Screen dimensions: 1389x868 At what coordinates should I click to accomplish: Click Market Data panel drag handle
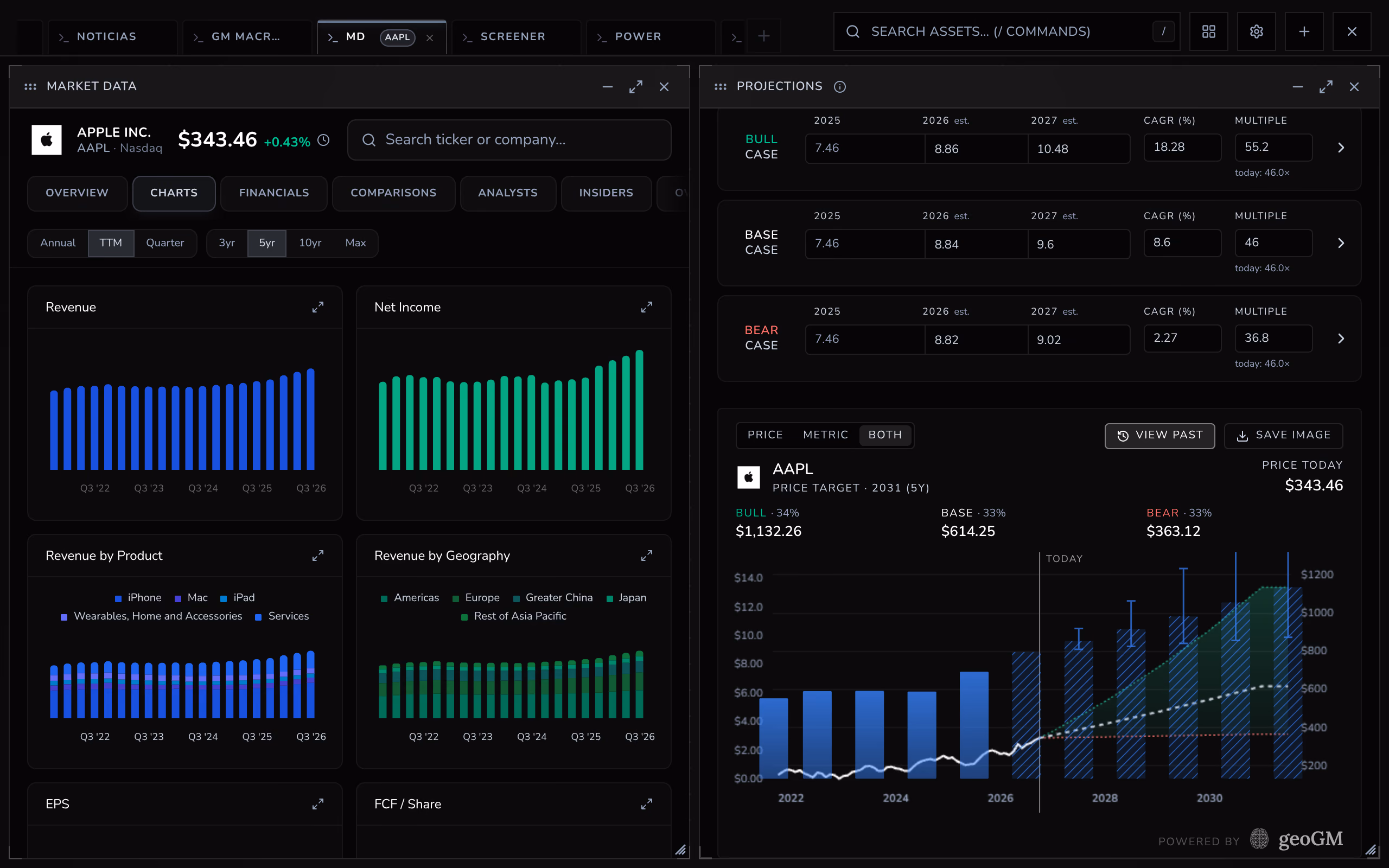[x=30, y=87]
